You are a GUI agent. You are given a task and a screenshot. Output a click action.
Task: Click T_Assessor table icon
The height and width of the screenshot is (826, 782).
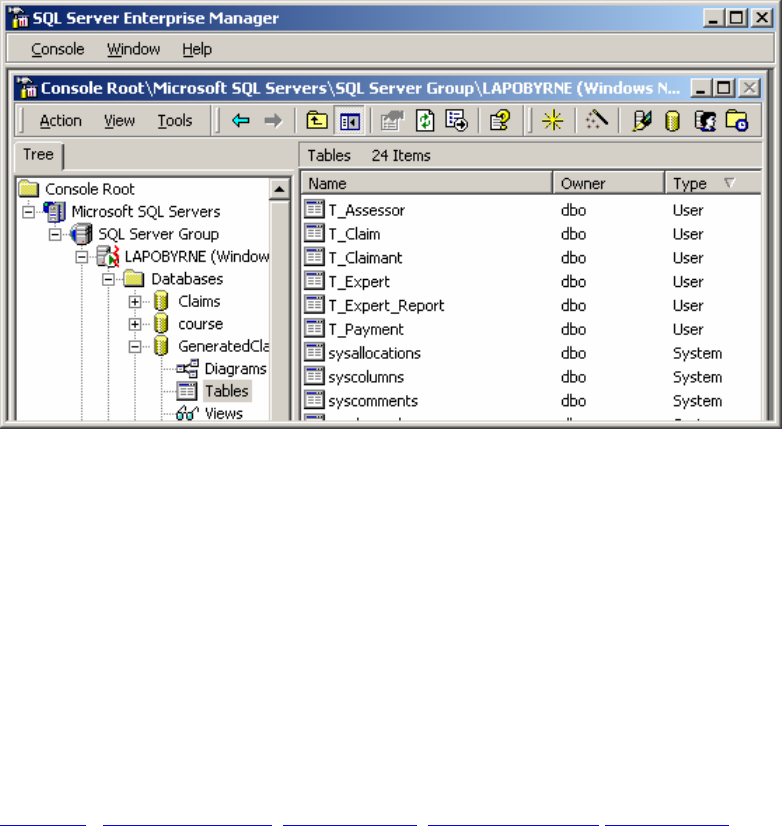click(314, 210)
